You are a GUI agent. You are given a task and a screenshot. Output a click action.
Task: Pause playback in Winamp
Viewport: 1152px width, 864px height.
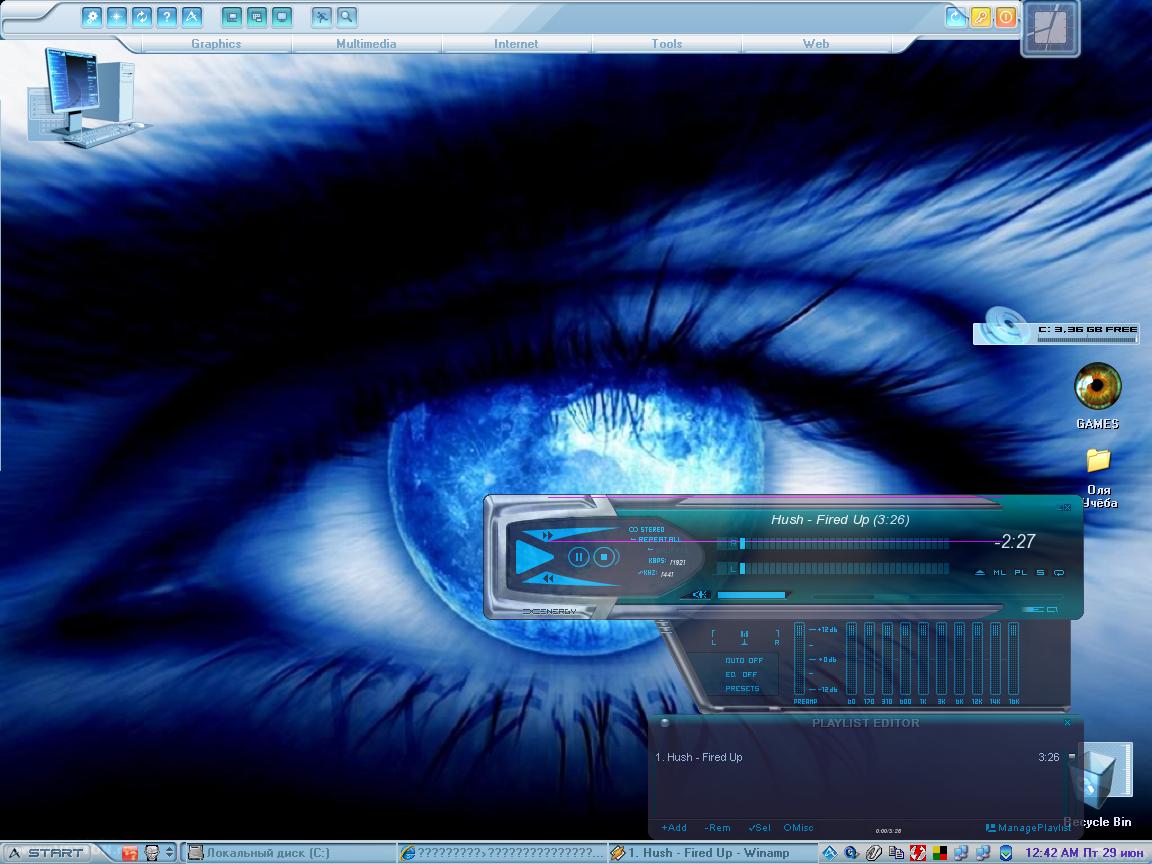578,557
